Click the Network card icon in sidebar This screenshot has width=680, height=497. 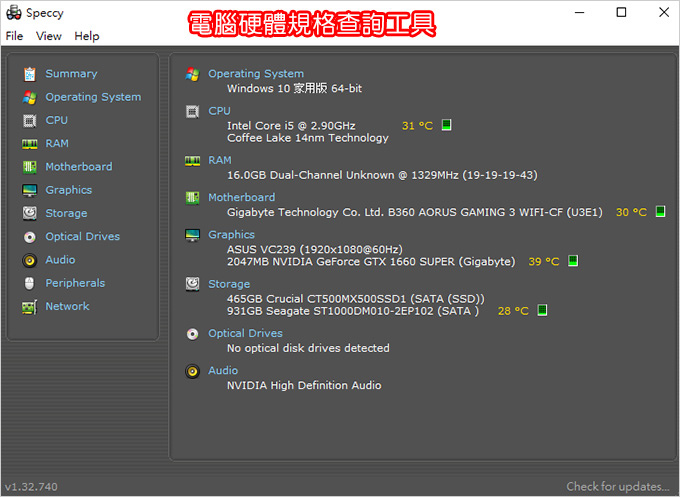pyautogui.click(x=29, y=307)
